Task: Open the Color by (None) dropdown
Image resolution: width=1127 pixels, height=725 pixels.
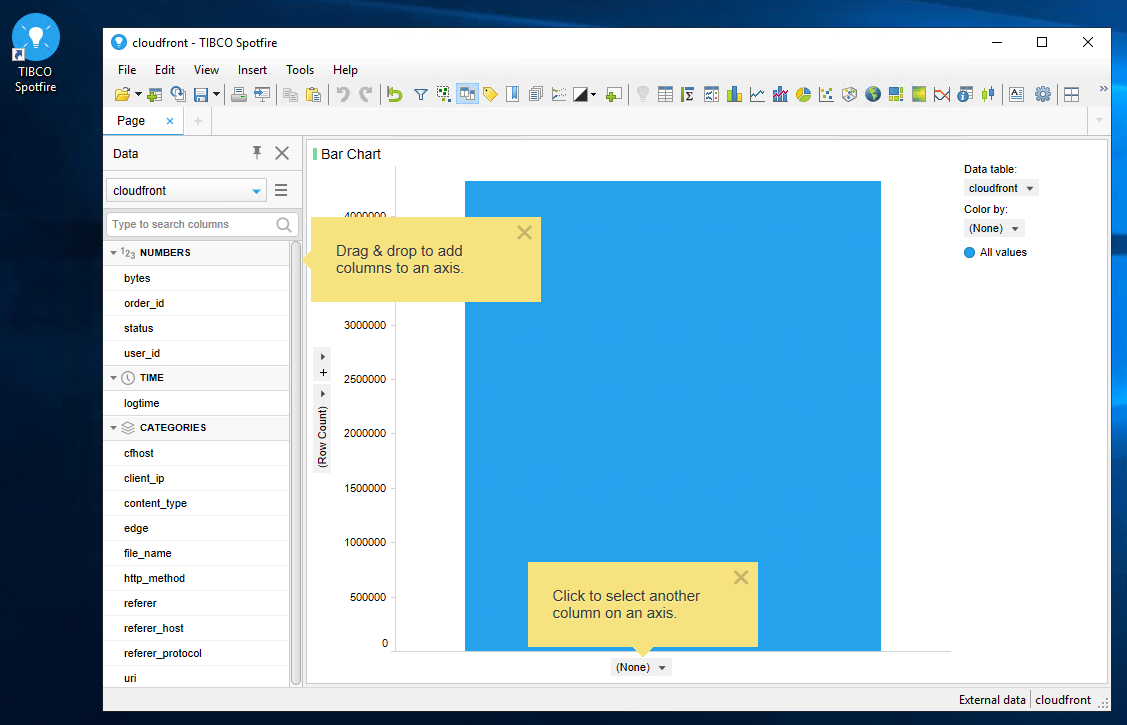Action: [x=993, y=228]
